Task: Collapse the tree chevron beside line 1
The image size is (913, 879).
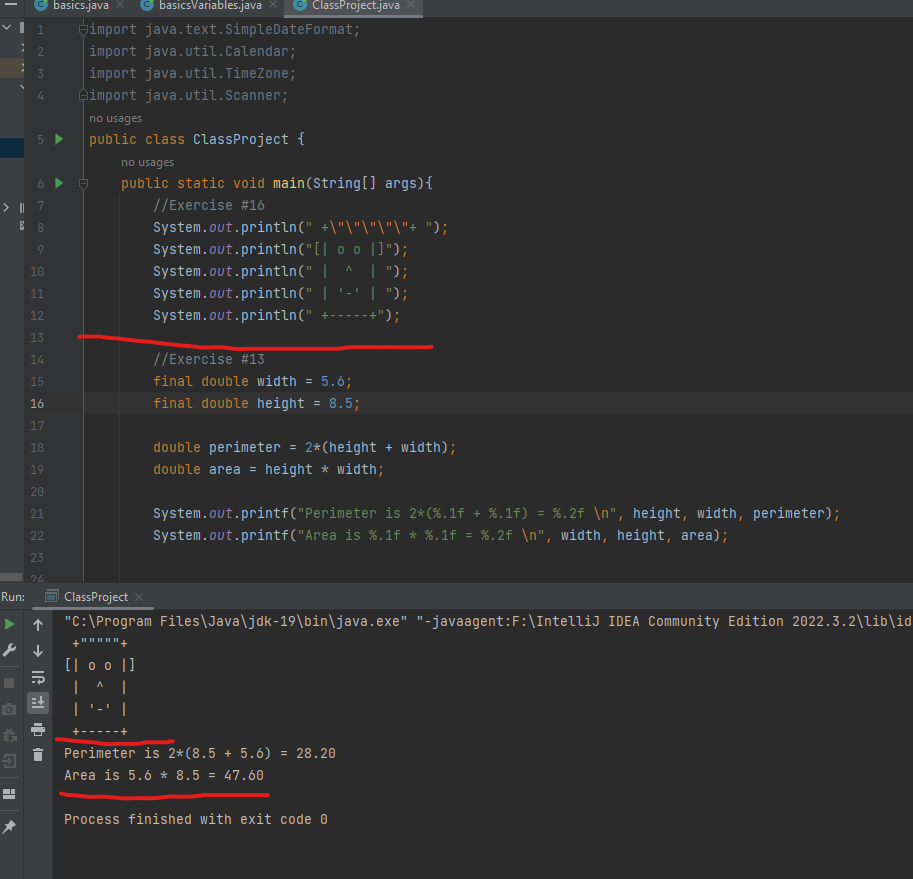Action: (x=6, y=27)
